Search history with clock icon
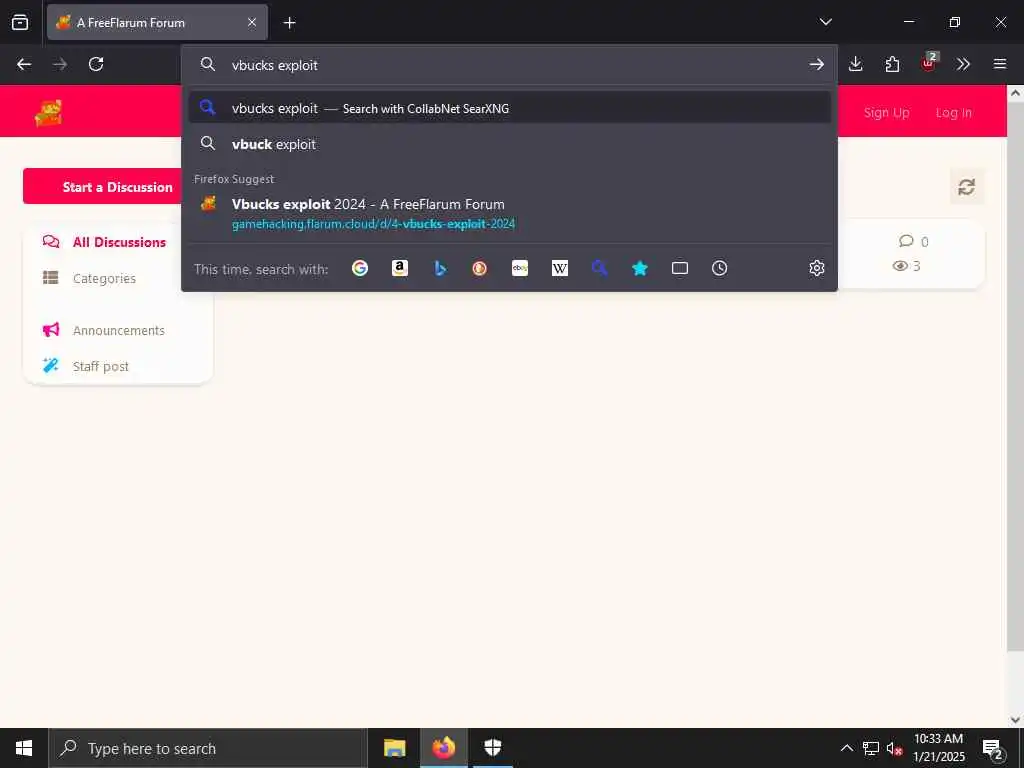Image resolution: width=1024 pixels, height=768 pixels. [720, 268]
